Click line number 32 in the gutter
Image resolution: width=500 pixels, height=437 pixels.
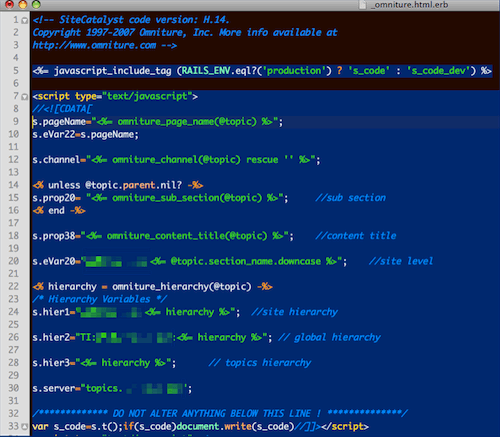[13, 413]
